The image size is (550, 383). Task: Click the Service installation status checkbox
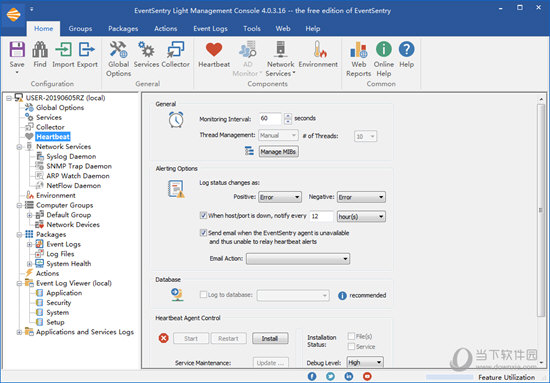click(x=351, y=347)
